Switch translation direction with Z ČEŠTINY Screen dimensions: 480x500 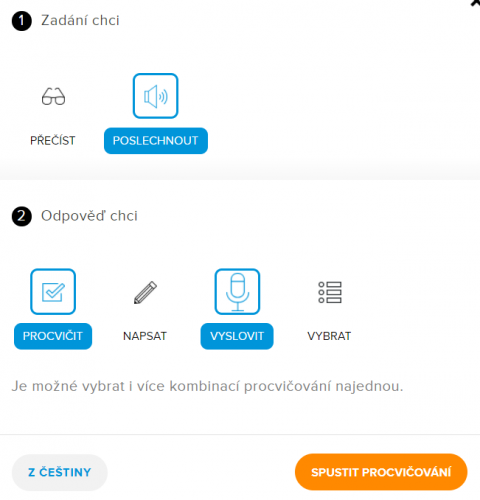click(x=60, y=472)
